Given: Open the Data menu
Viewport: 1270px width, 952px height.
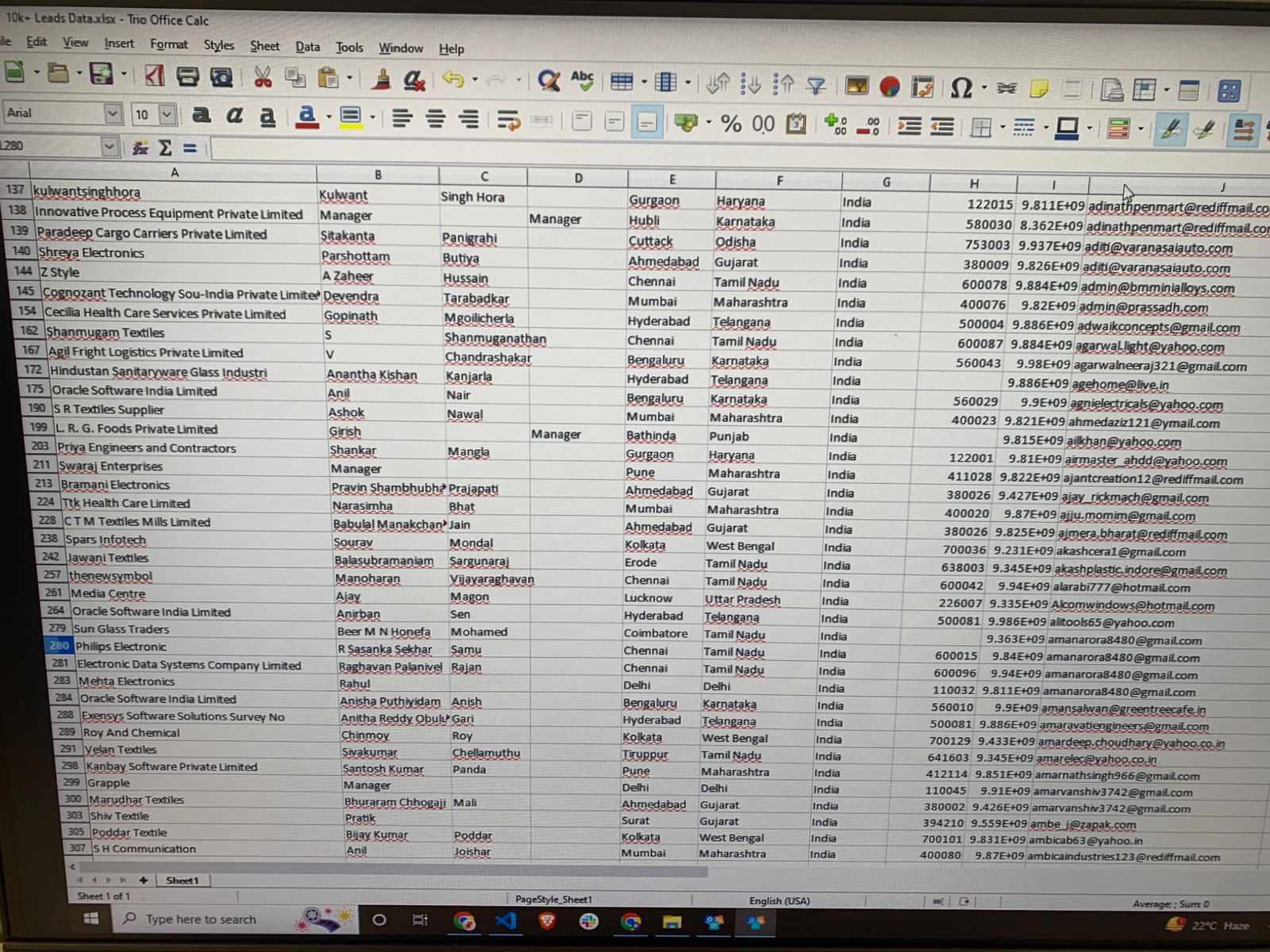Looking at the screenshot, I should (308, 47).
